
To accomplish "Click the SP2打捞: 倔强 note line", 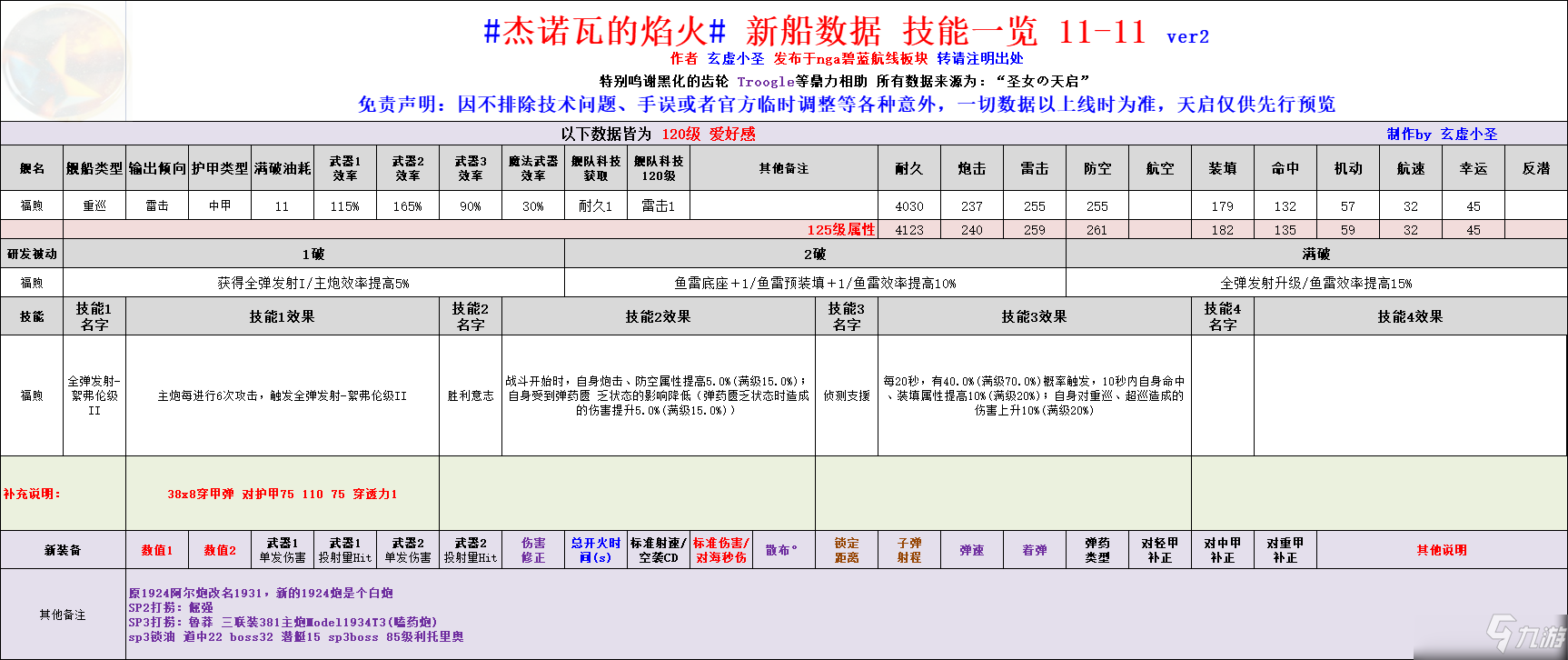I will tap(171, 607).
